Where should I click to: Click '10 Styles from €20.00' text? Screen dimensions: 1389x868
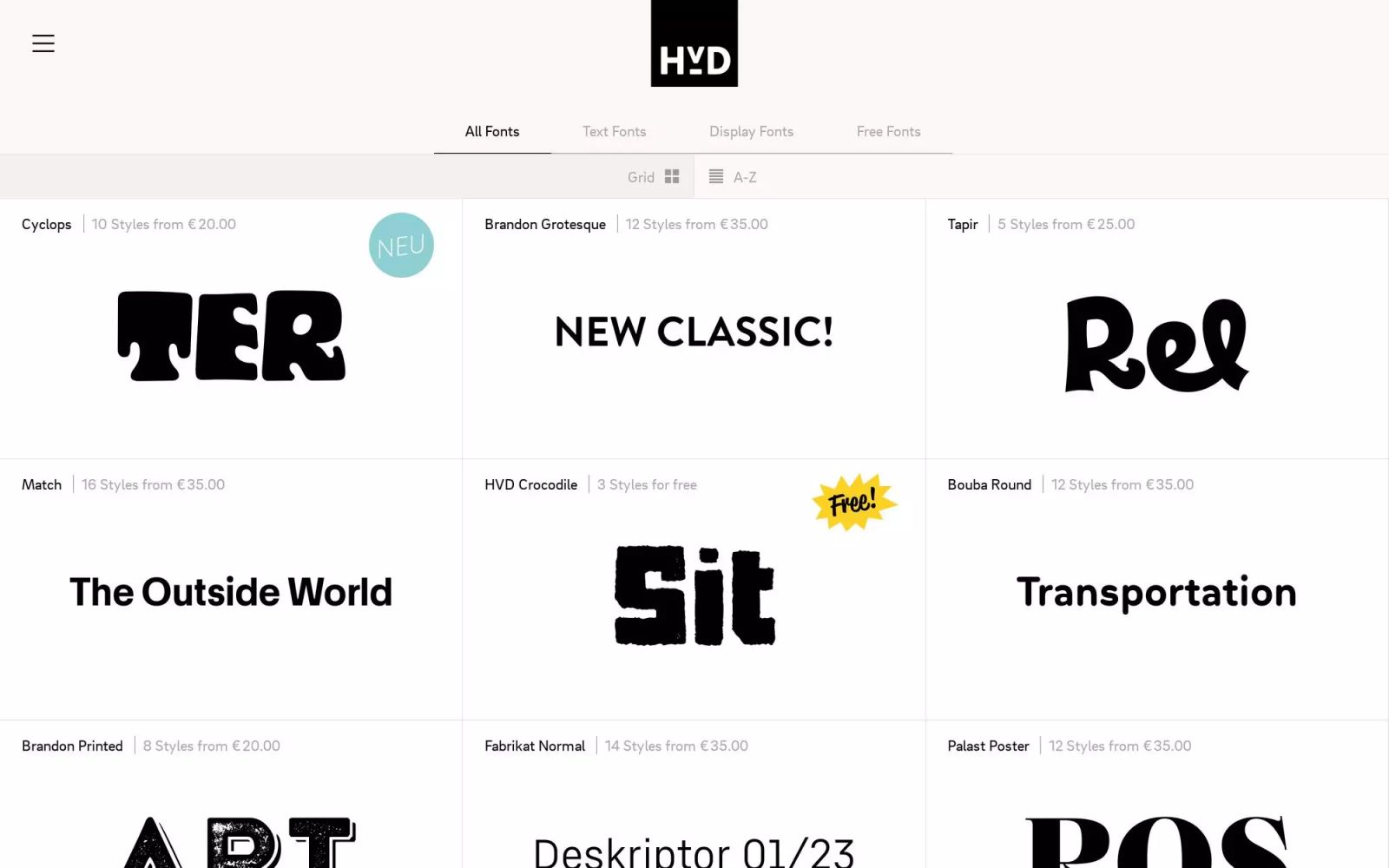coord(164,225)
